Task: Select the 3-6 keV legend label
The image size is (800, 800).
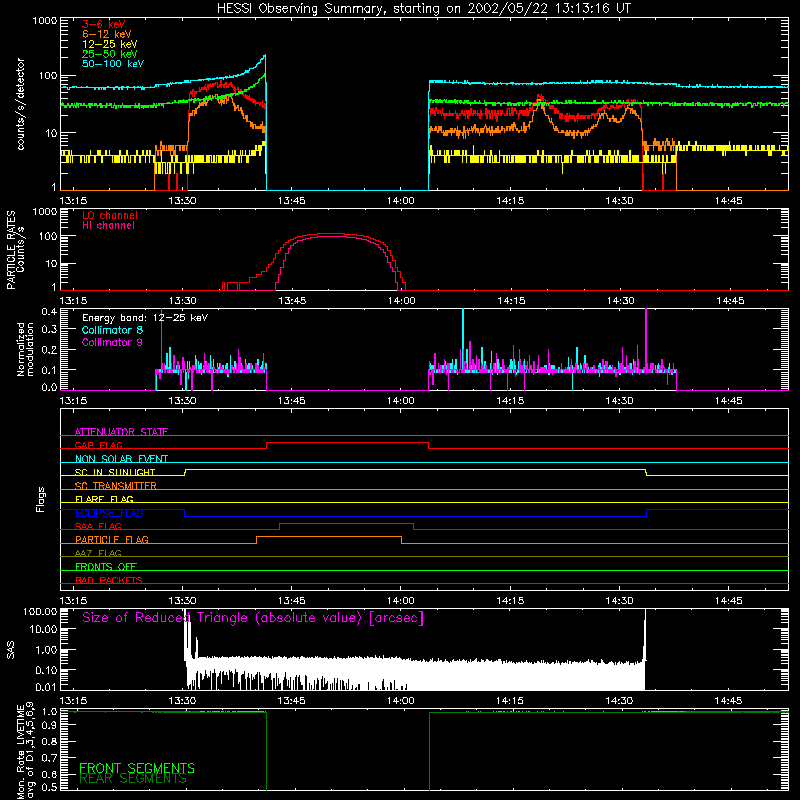Action: pyautogui.click(x=104, y=24)
